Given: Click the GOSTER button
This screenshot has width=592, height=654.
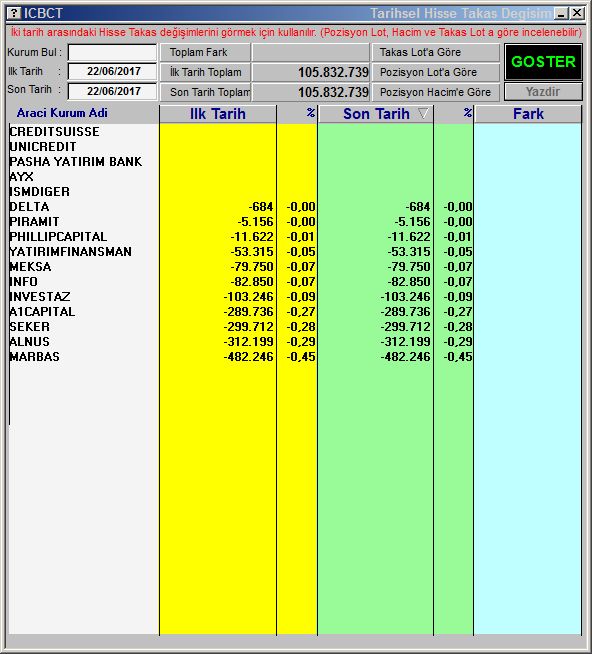Looking at the screenshot, I should point(543,62).
